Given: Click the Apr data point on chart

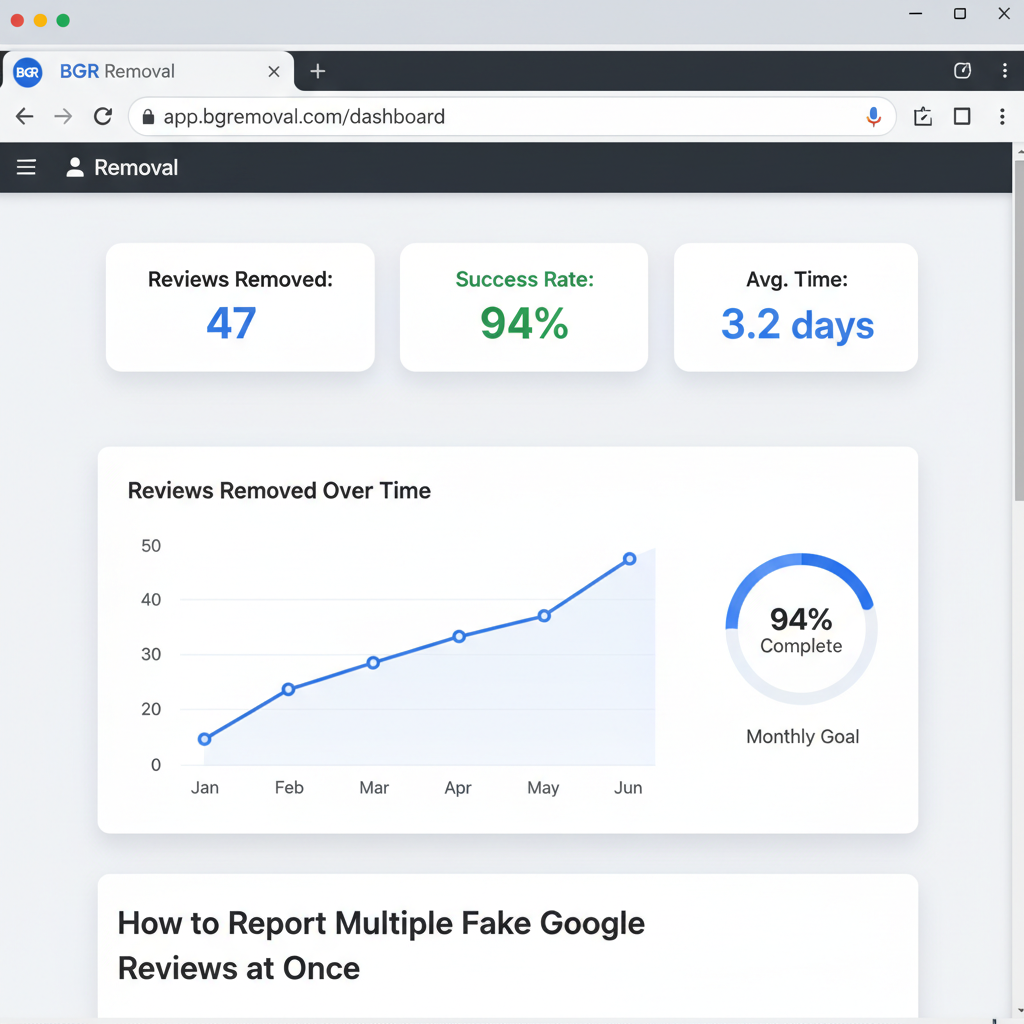Looking at the screenshot, I should pyautogui.click(x=459, y=636).
